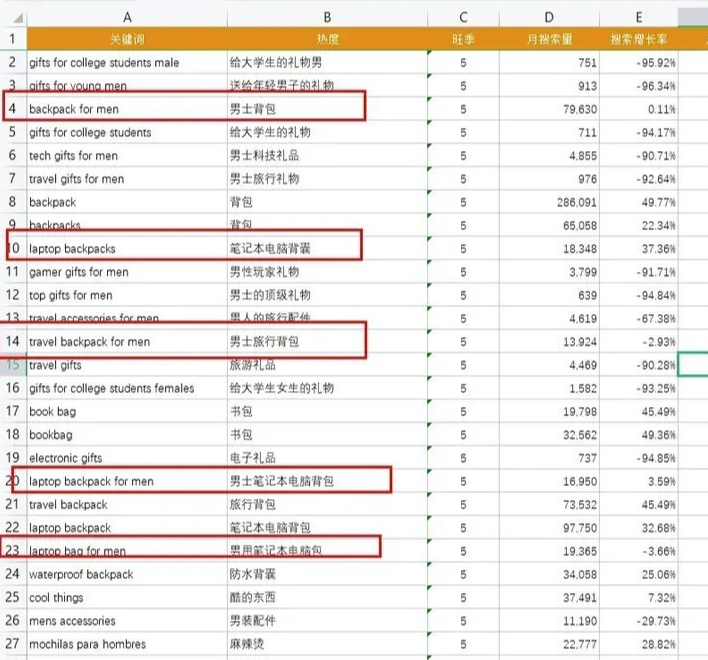This screenshot has width=708, height=660.
Task: Click the 旺季 header cell
Action: pyautogui.click(x=463, y=39)
